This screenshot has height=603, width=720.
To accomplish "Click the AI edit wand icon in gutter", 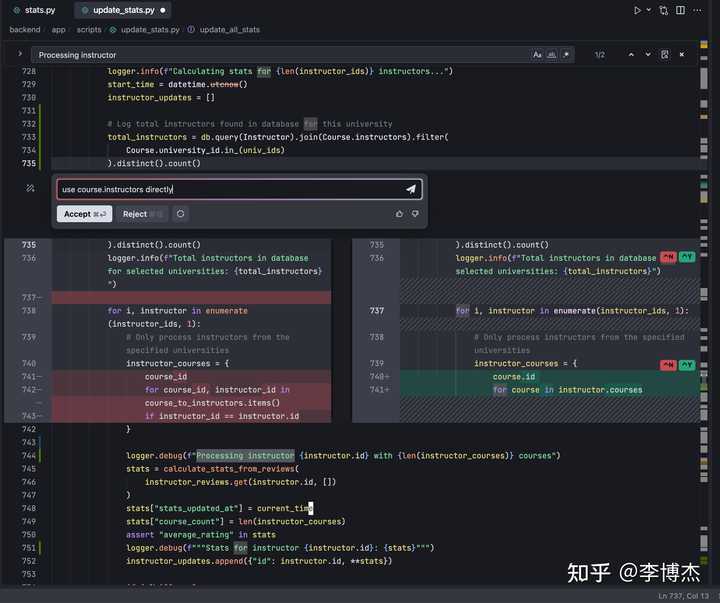I will pos(30,188).
